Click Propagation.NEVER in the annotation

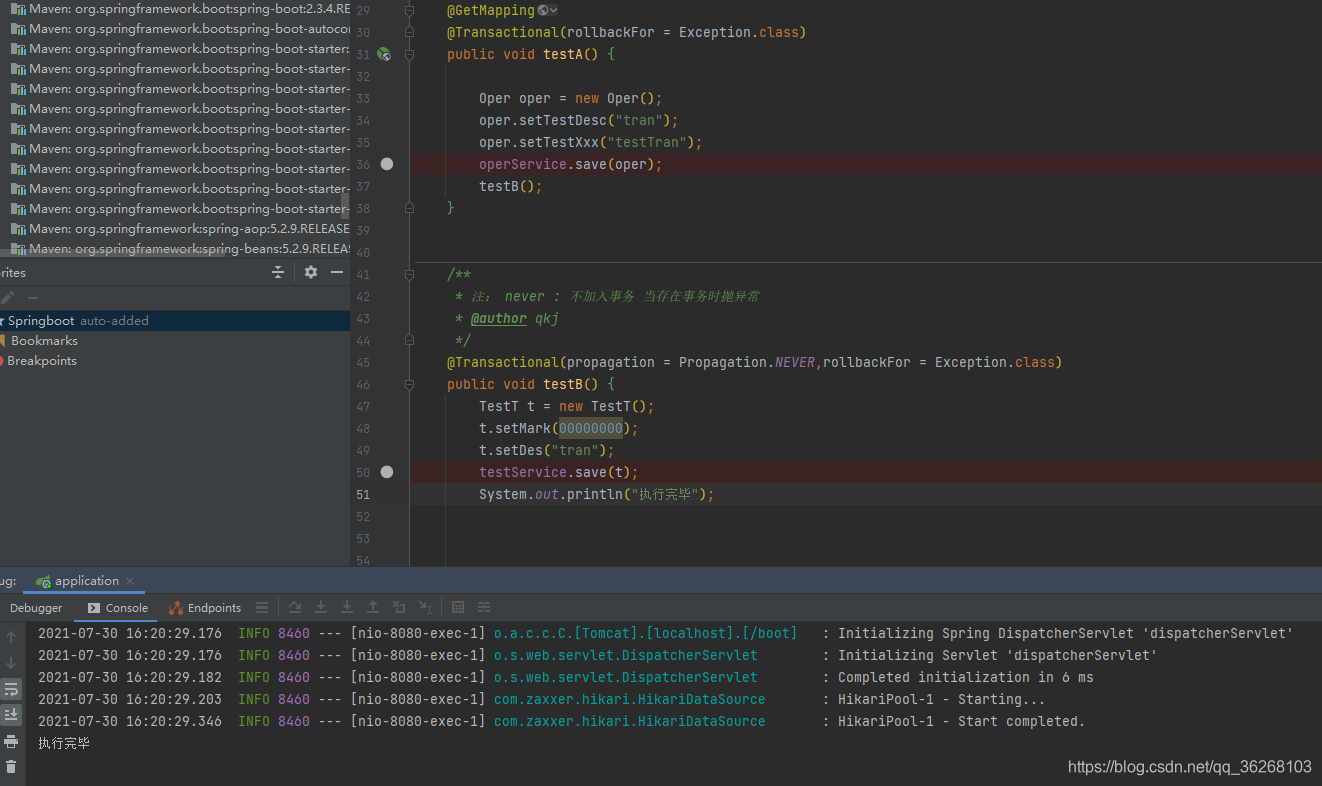tap(747, 362)
